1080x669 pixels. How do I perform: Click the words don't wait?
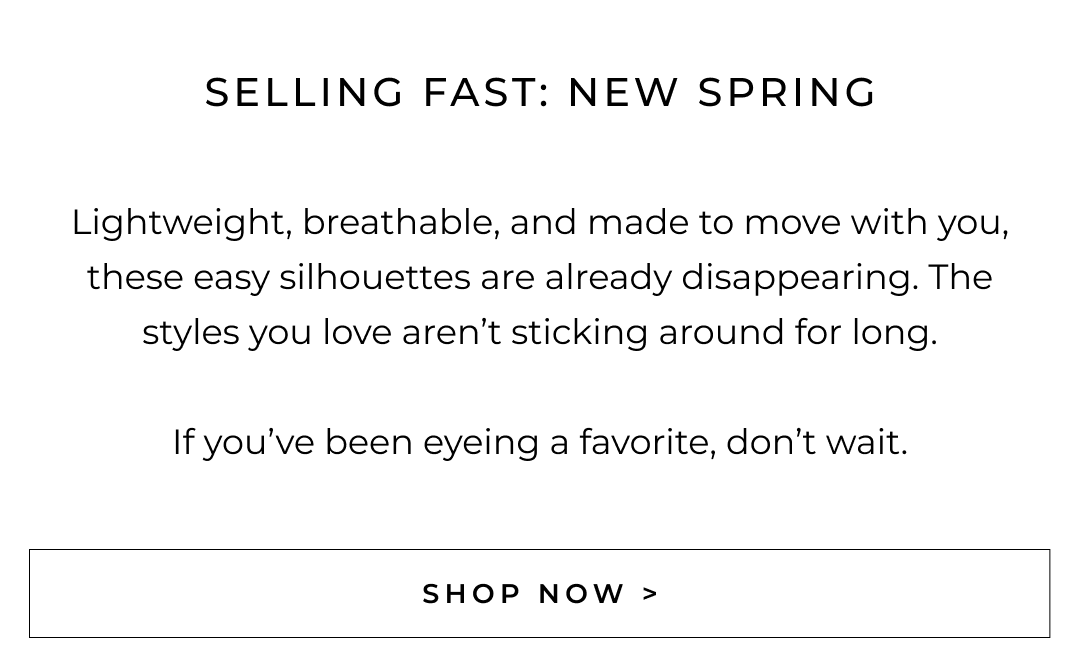[816, 442]
